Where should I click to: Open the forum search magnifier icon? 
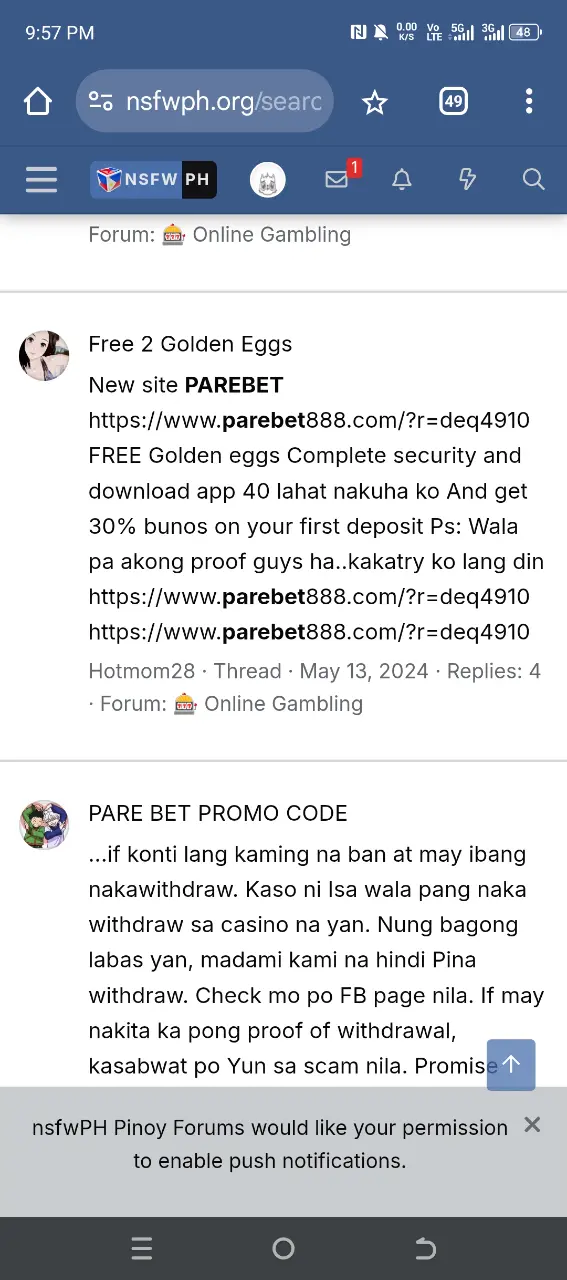coord(533,180)
